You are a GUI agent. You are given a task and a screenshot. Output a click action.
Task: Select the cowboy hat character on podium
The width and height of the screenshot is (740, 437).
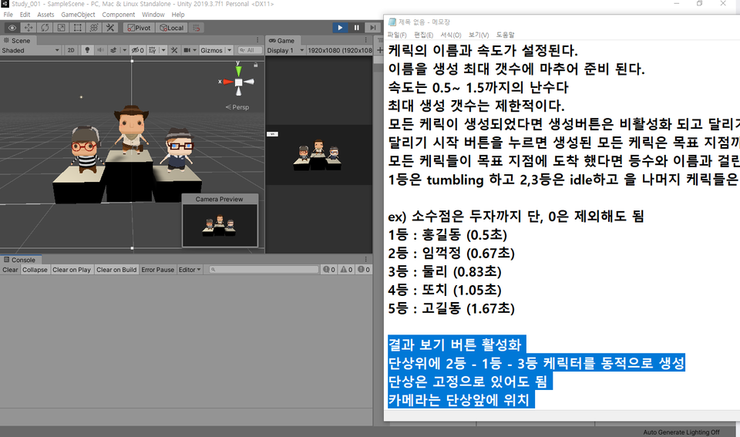click(x=131, y=129)
